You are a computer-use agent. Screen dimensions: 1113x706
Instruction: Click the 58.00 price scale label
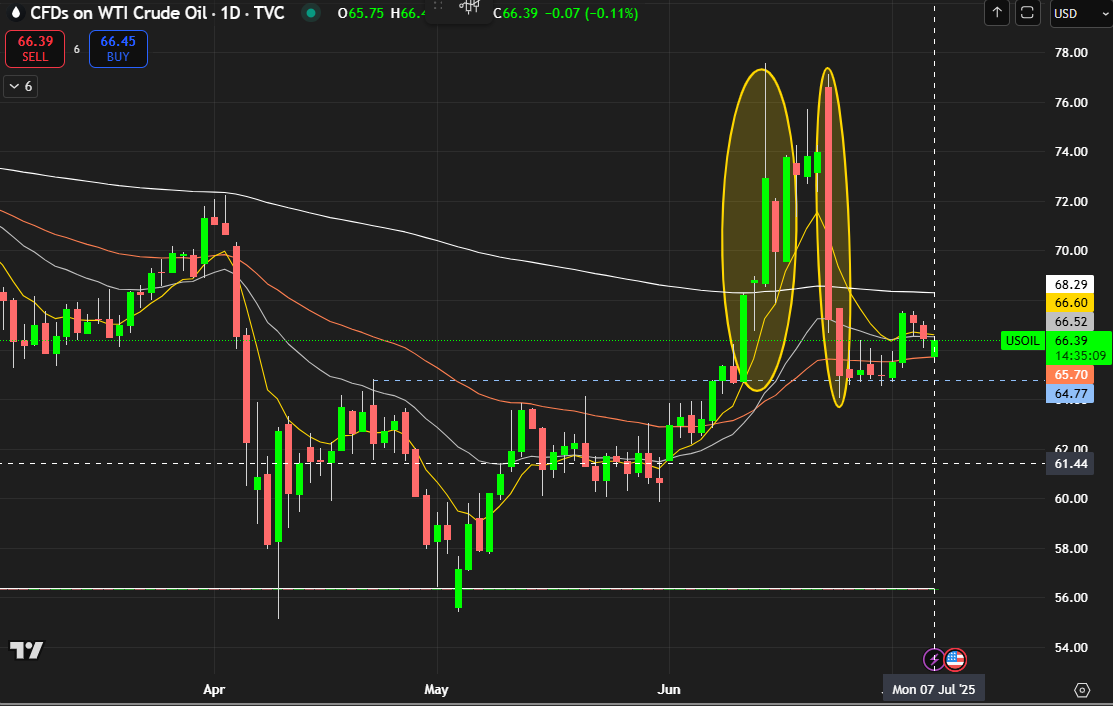tap(1070, 548)
